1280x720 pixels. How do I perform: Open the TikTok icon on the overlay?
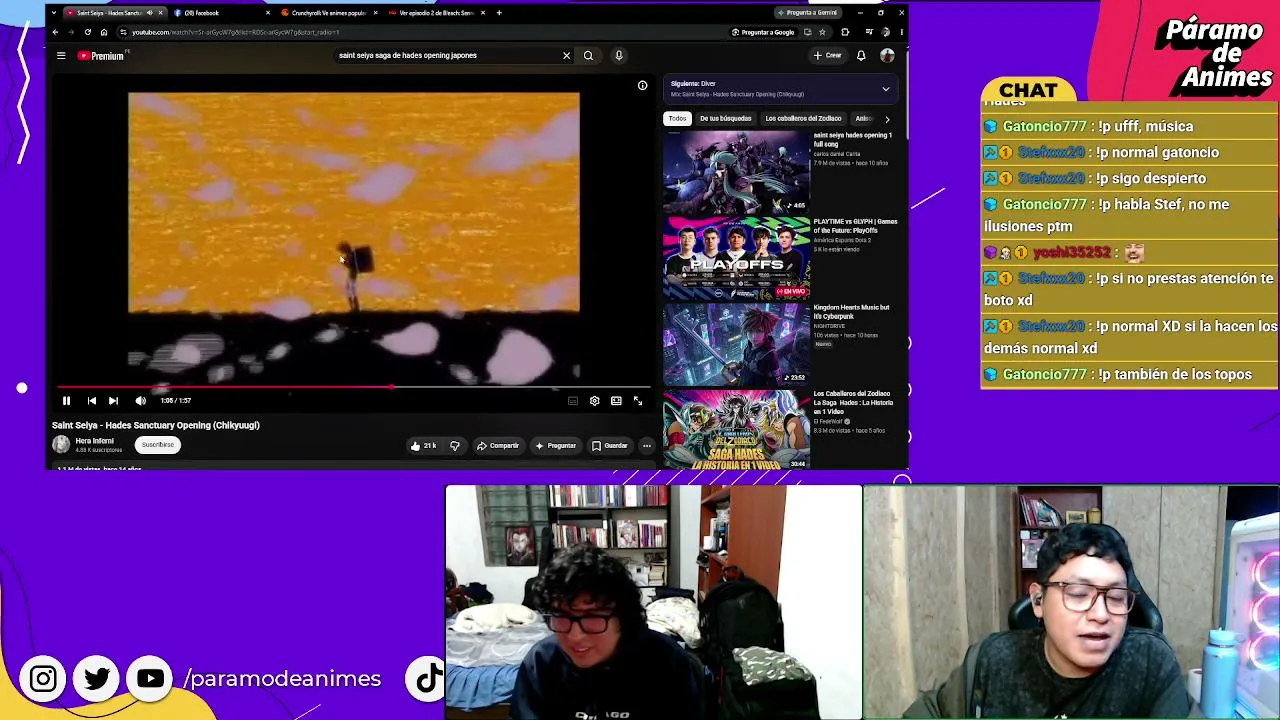[430, 679]
